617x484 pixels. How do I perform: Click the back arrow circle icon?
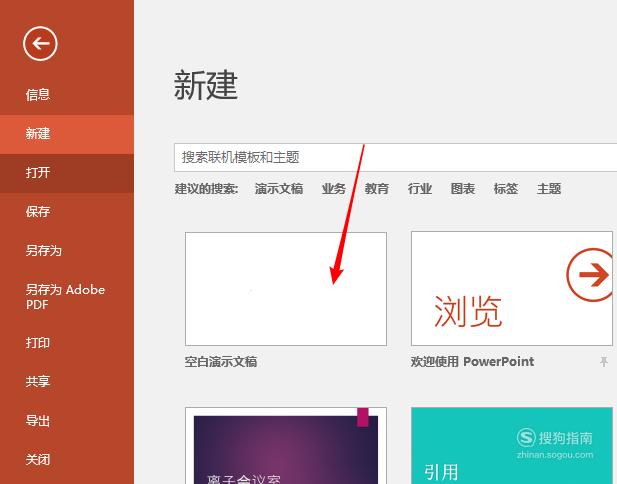(40, 44)
